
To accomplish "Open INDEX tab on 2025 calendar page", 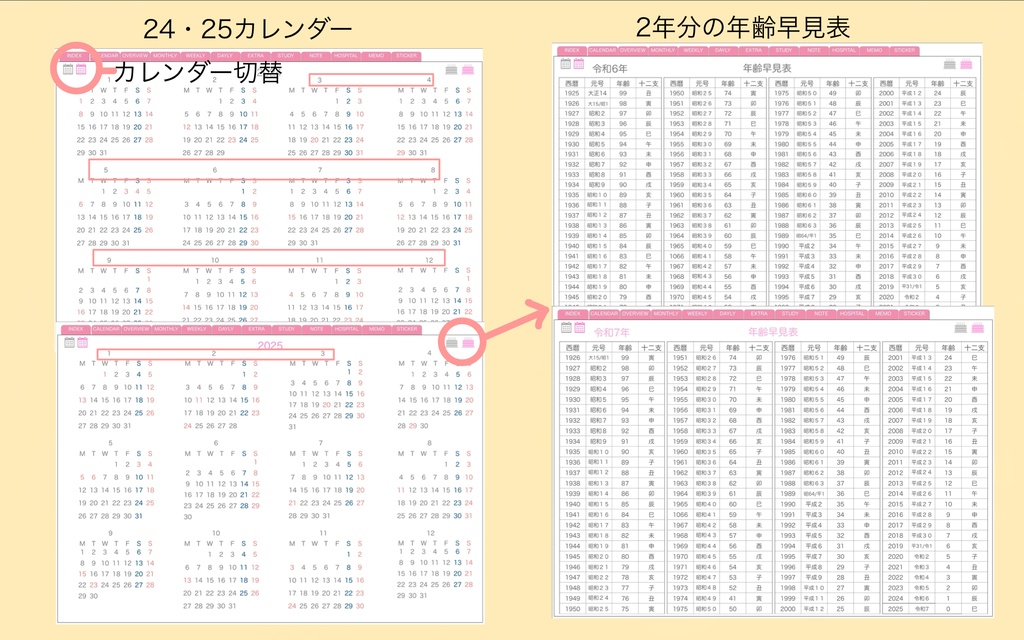I will [76, 329].
